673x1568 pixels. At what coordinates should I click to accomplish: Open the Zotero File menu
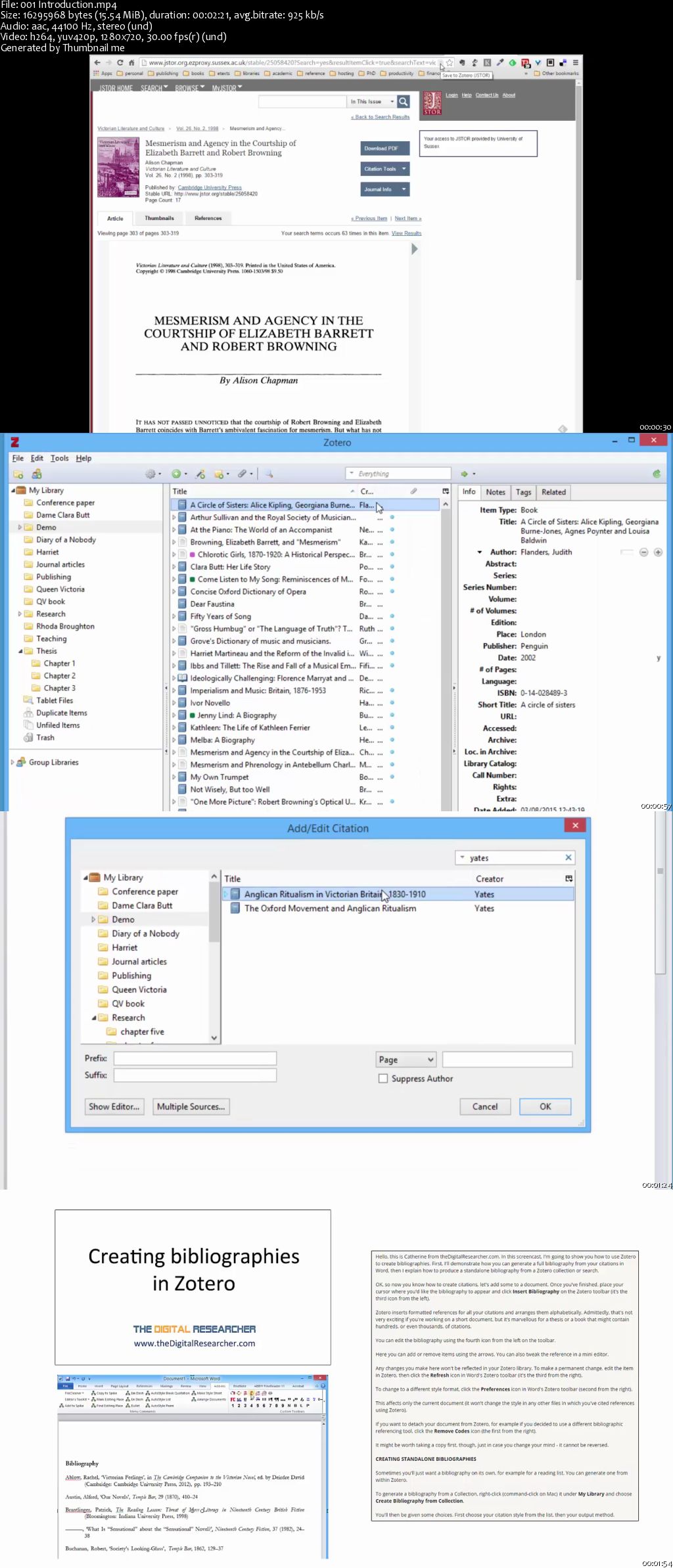[x=18, y=459]
